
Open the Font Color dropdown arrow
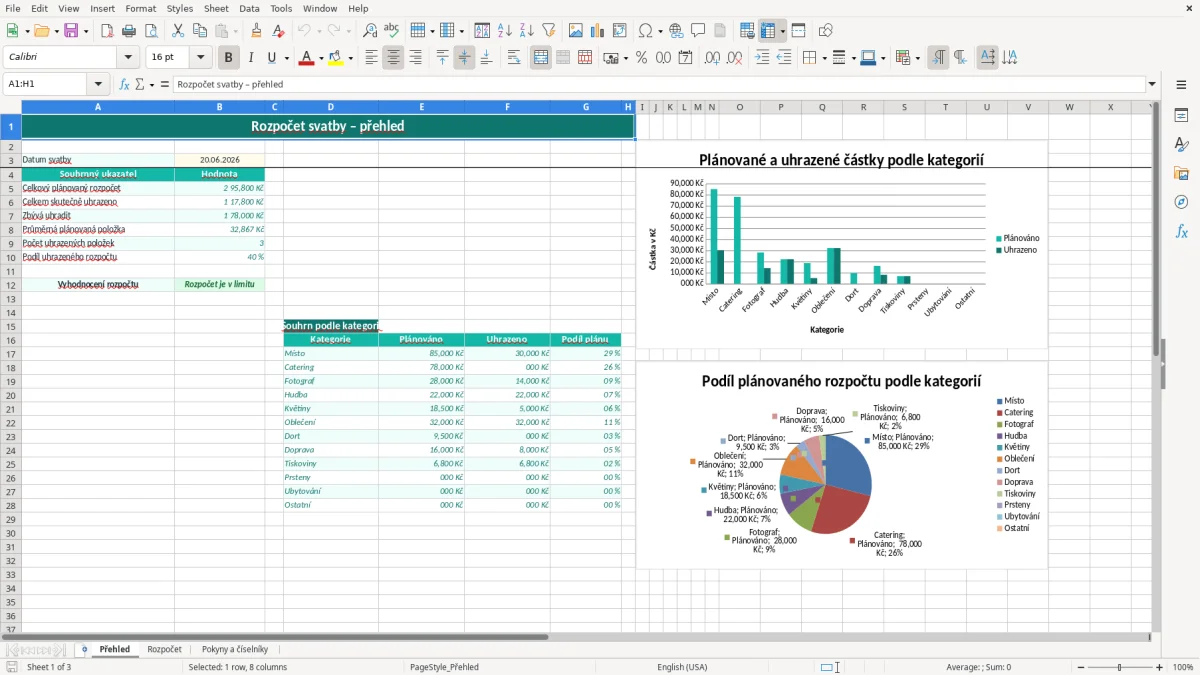click(x=320, y=58)
